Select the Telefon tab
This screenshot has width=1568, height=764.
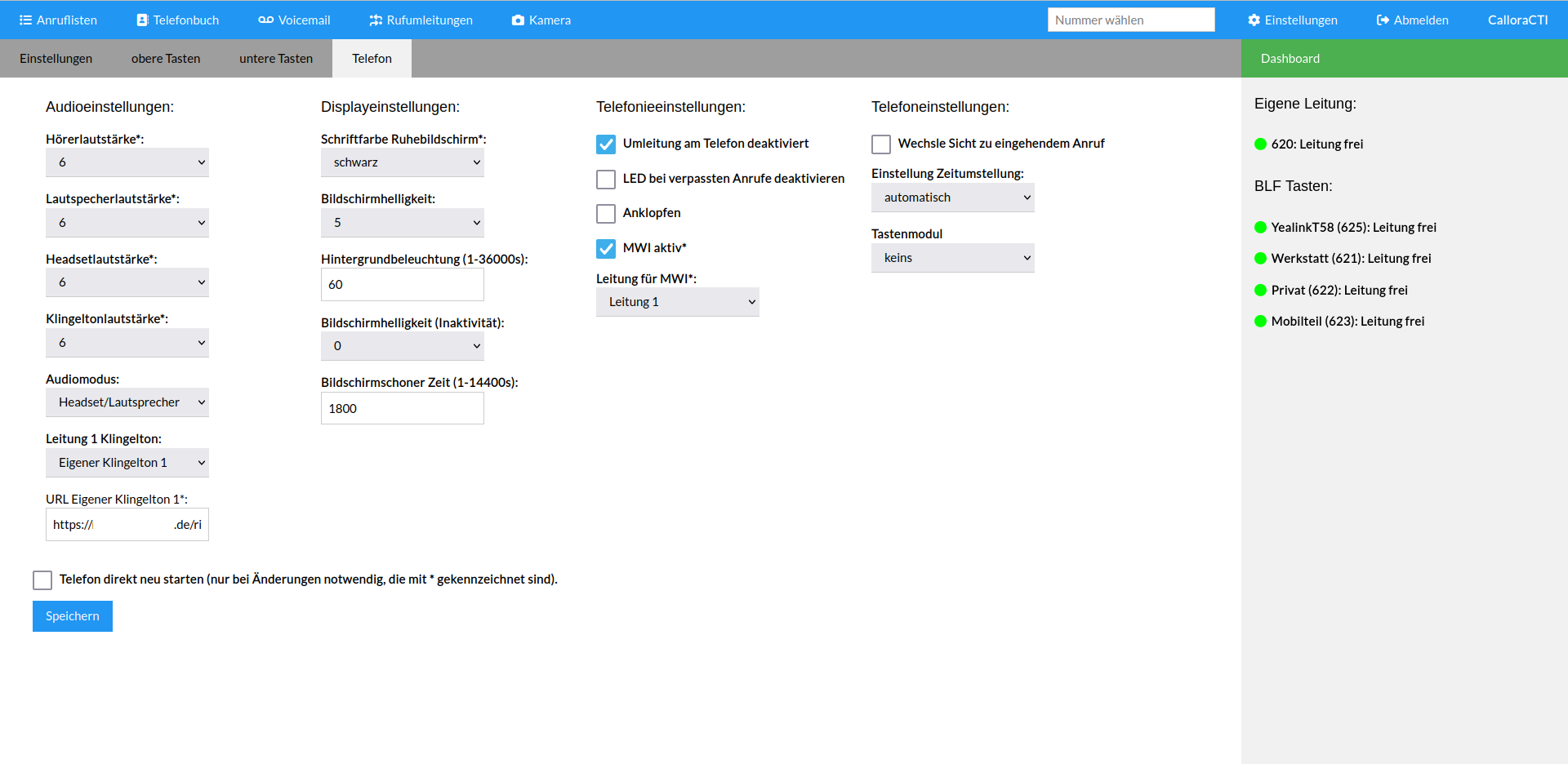click(x=372, y=59)
